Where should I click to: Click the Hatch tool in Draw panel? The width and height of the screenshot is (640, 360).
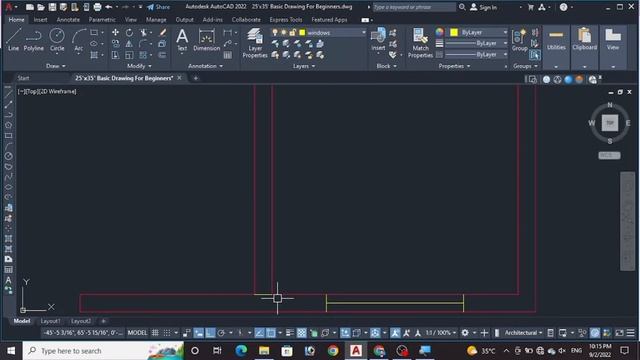[x=94, y=55]
